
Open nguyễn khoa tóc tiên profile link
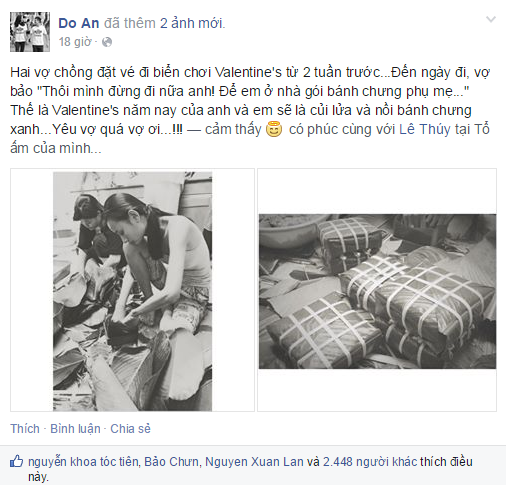[x=83, y=462]
